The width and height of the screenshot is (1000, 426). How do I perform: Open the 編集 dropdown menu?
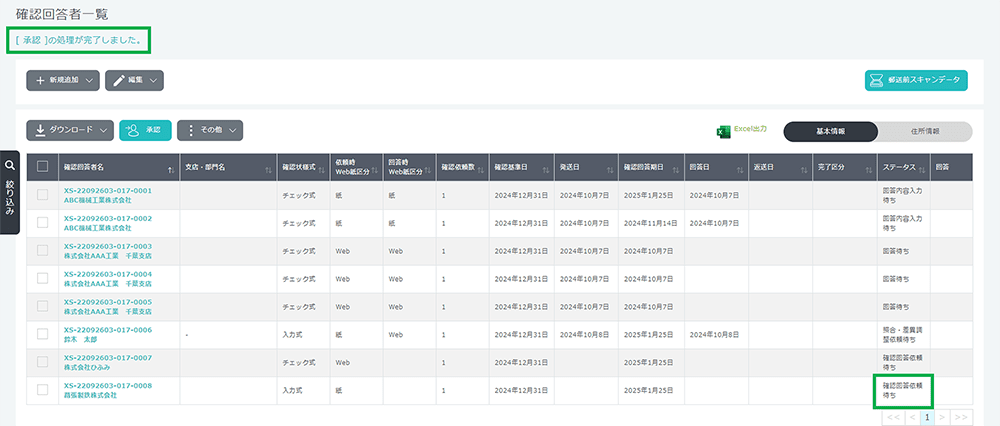[x=134, y=80]
